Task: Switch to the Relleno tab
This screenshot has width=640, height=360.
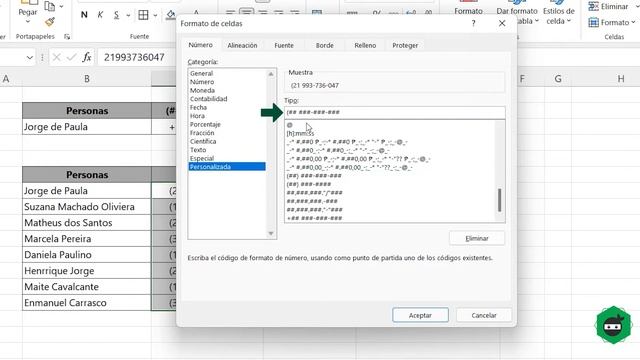Action: click(x=365, y=45)
